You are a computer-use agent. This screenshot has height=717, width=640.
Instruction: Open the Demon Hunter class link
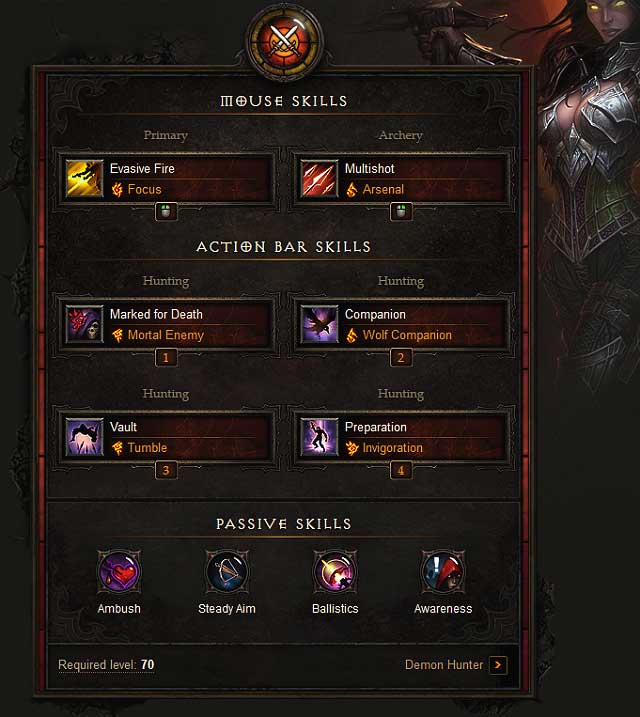(444, 665)
